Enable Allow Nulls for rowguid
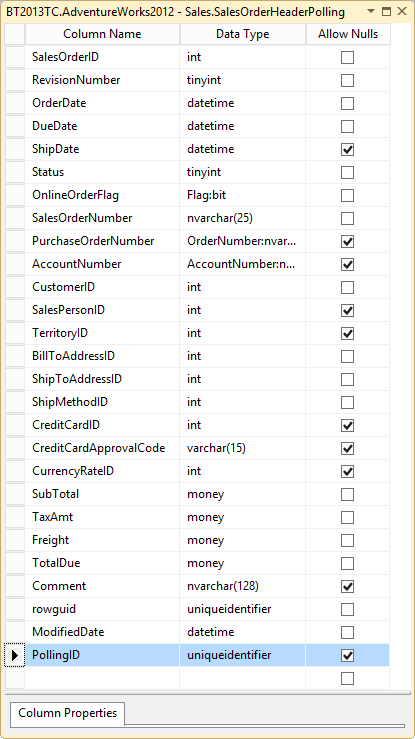The width and height of the screenshot is (415, 739). coord(347,609)
